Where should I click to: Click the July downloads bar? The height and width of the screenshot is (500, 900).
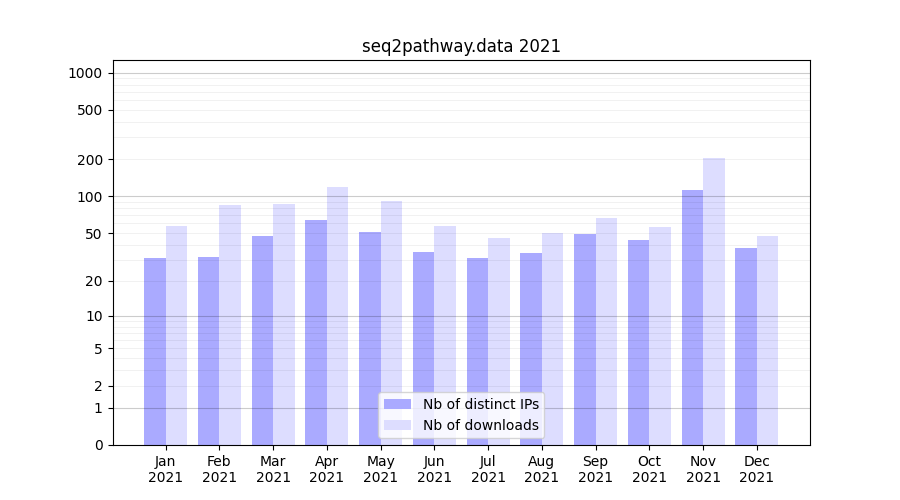point(499,340)
